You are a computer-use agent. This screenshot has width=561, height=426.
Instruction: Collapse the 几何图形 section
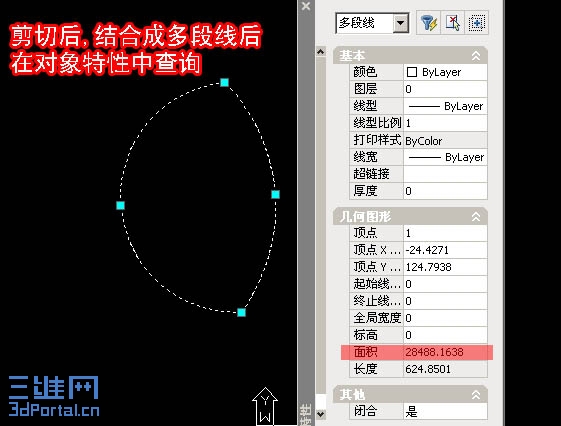coord(476,216)
